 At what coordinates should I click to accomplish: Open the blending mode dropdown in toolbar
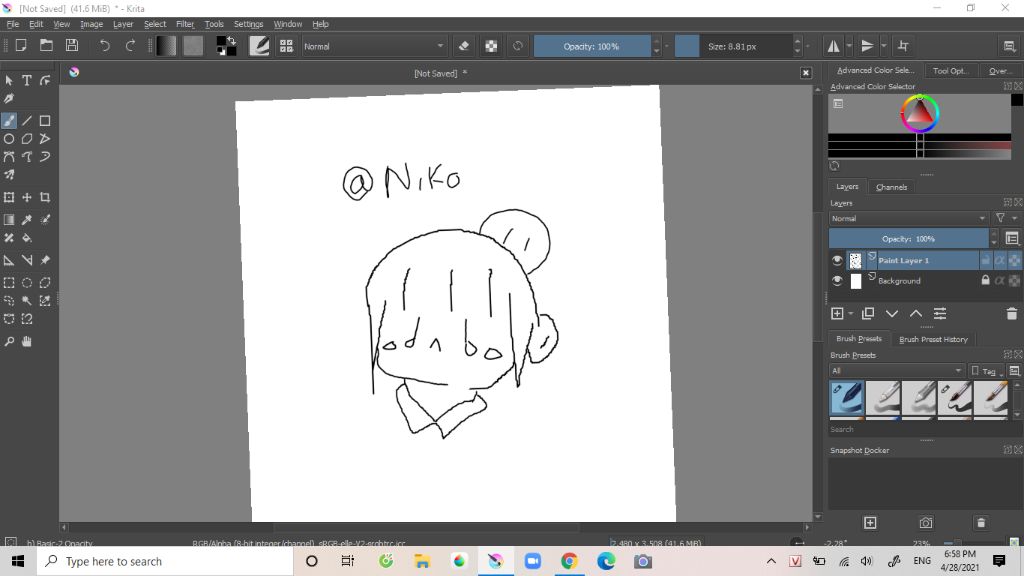(x=374, y=46)
